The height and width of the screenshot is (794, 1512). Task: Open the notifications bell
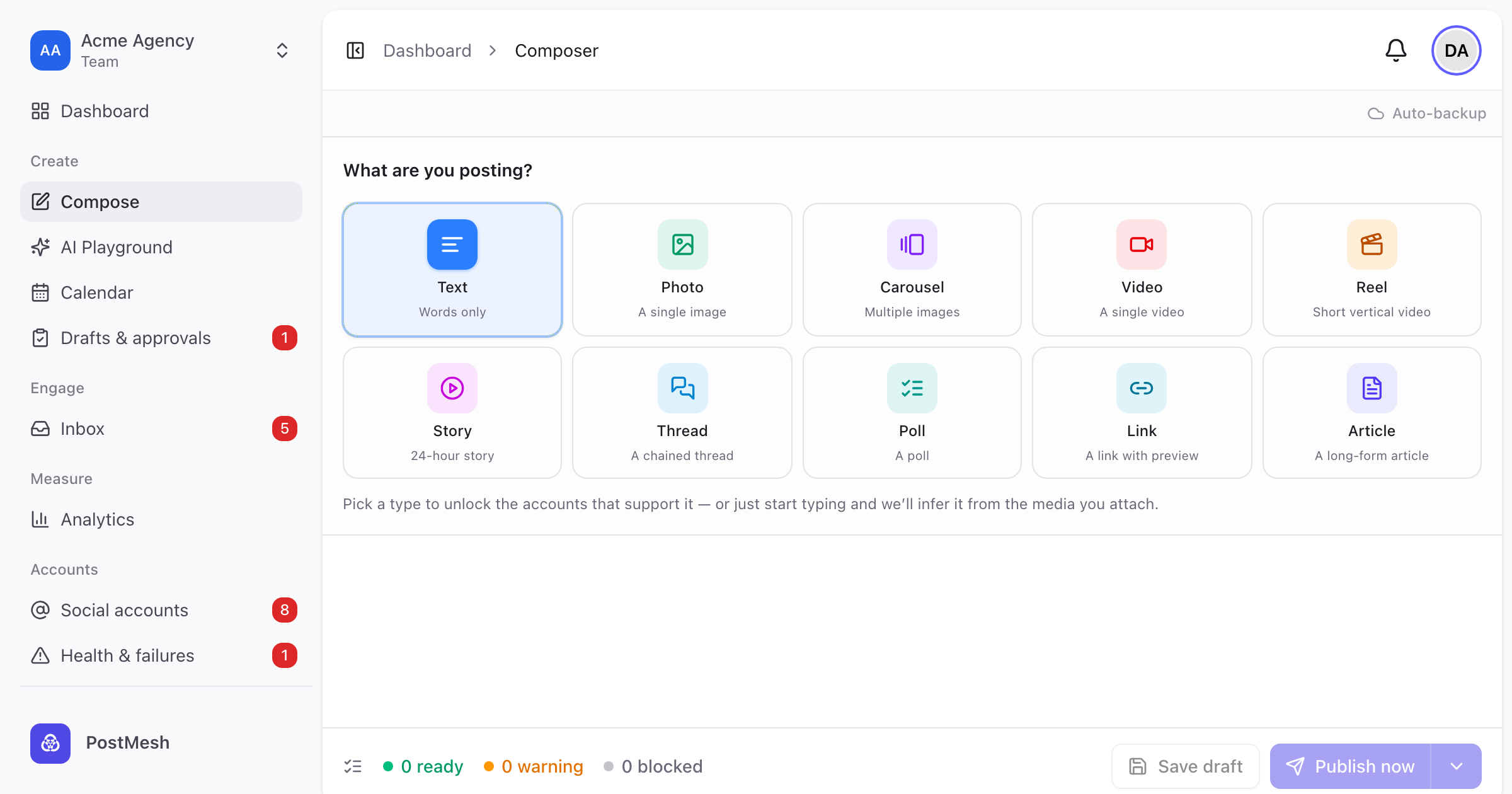point(1396,50)
